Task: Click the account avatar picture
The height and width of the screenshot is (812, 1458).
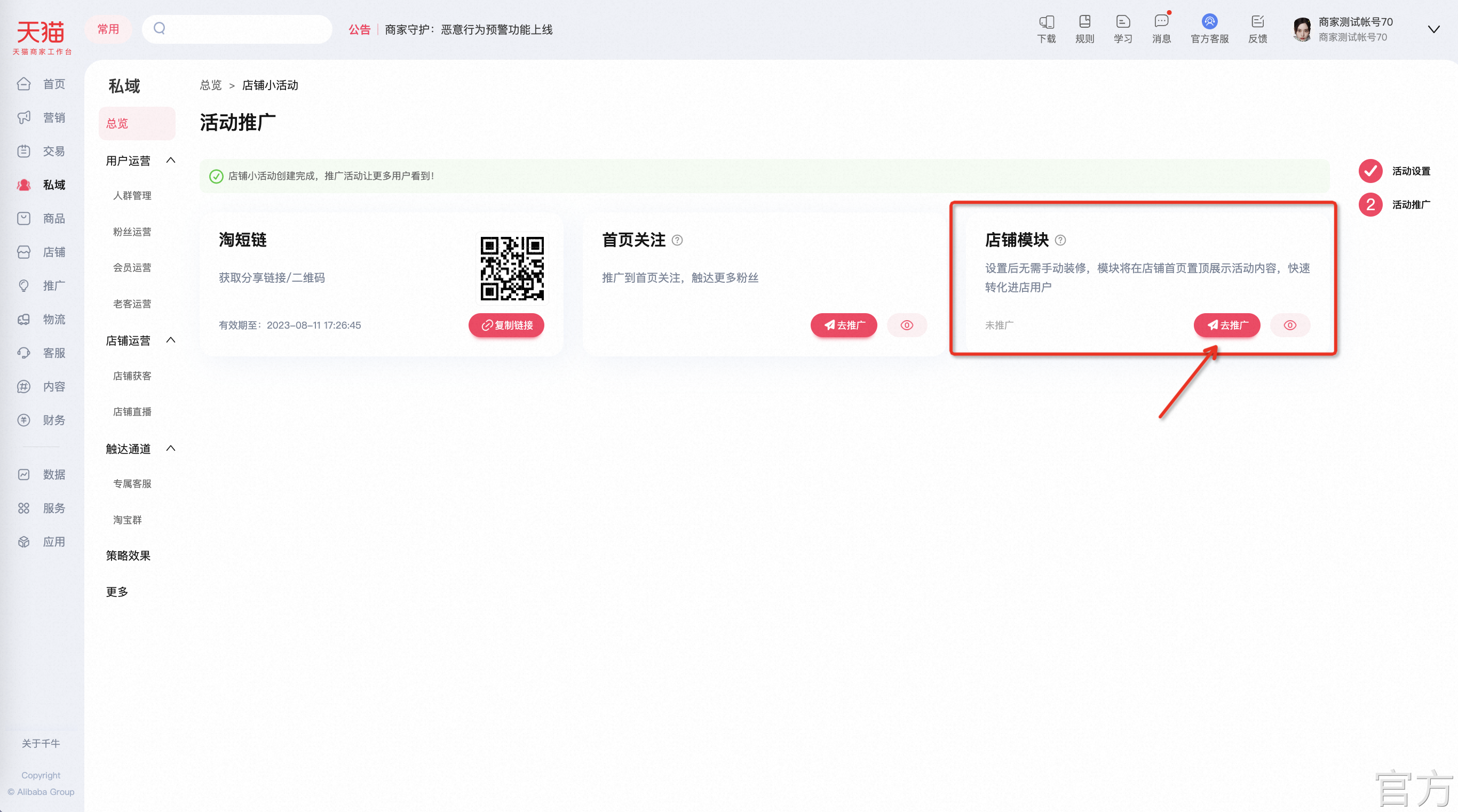Action: [1302, 29]
